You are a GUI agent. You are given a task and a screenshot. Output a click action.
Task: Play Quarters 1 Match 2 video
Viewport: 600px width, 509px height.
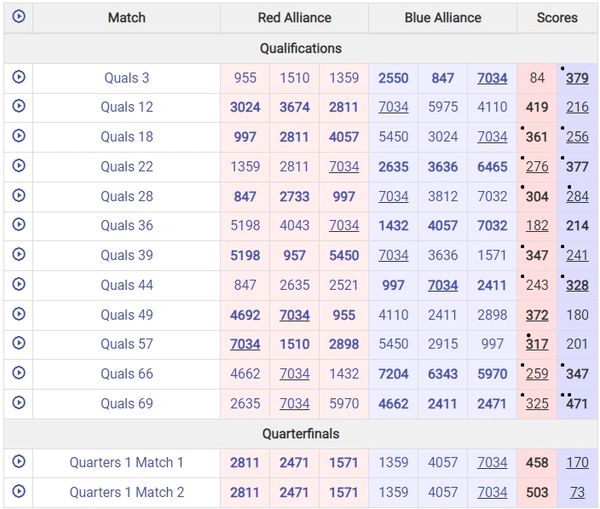(x=18, y=492)
